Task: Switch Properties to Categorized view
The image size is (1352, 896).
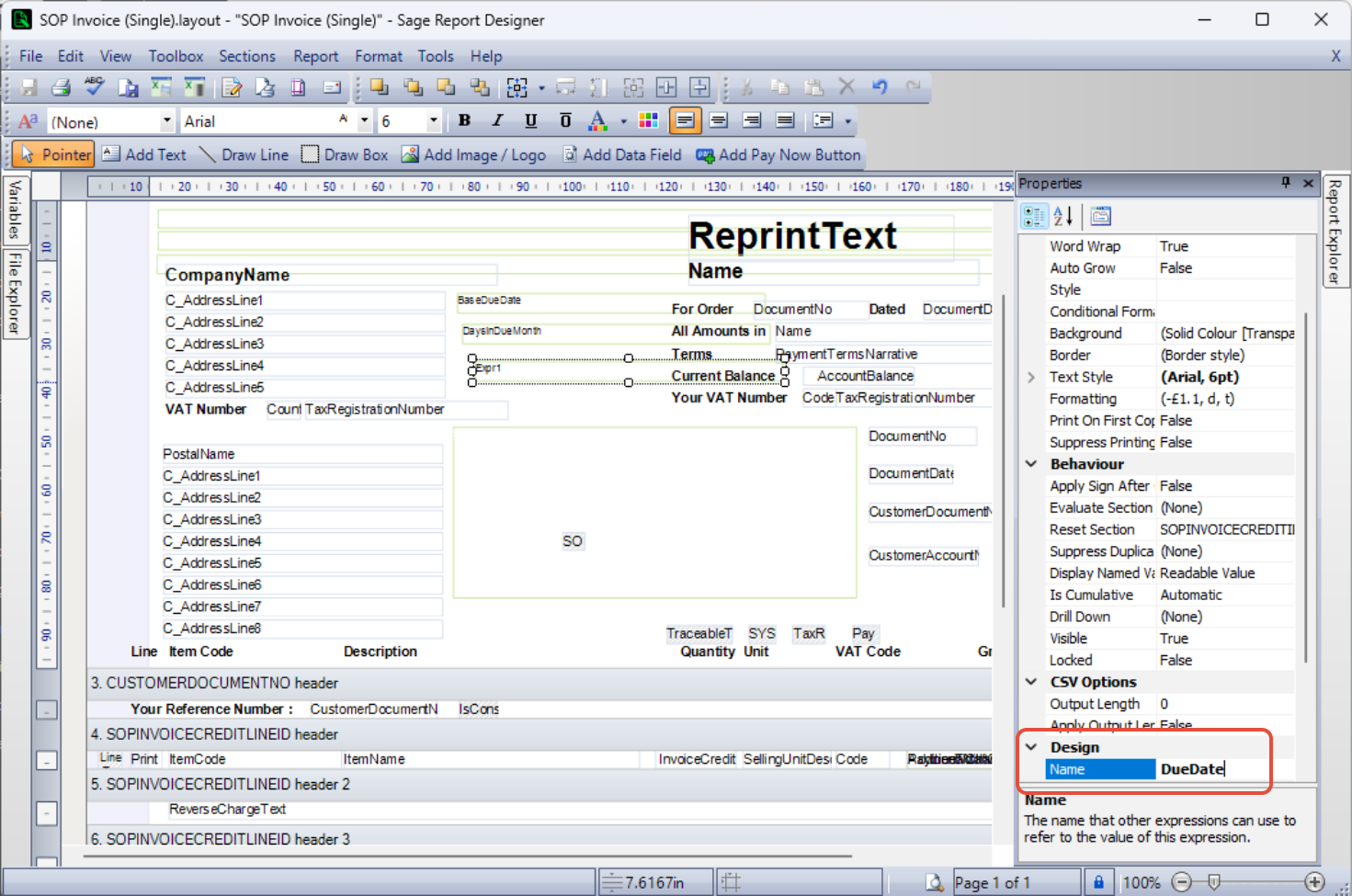Action: click(1034, 216)
